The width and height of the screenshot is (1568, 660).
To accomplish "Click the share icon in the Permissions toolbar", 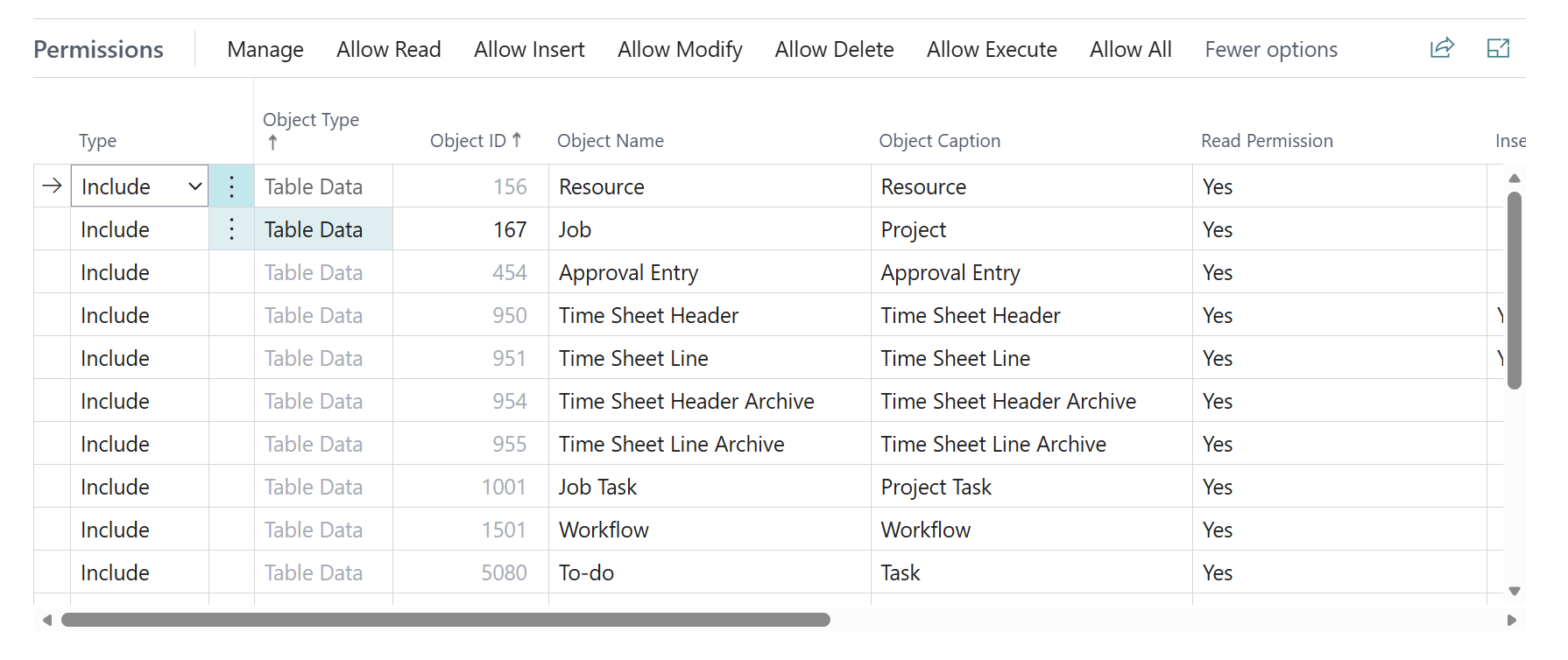I will click(x=1442, y=48).
